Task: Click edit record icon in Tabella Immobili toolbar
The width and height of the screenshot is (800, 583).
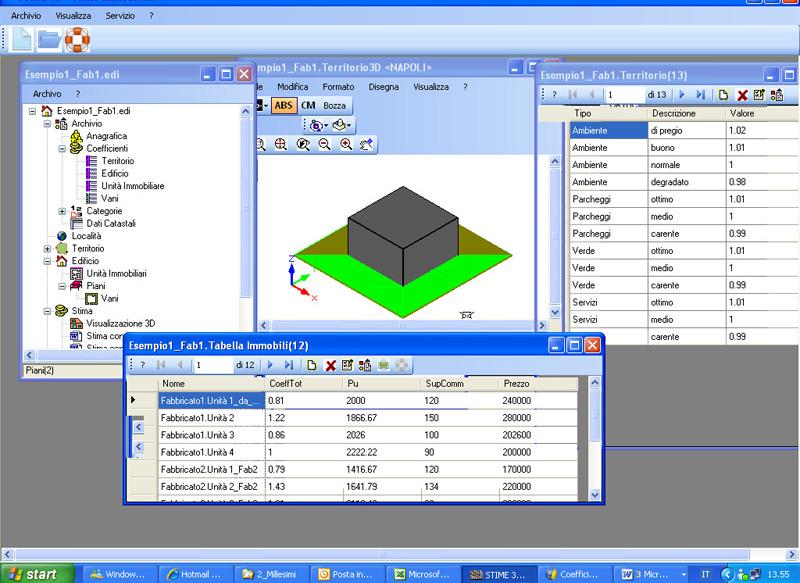Action: 347,366
